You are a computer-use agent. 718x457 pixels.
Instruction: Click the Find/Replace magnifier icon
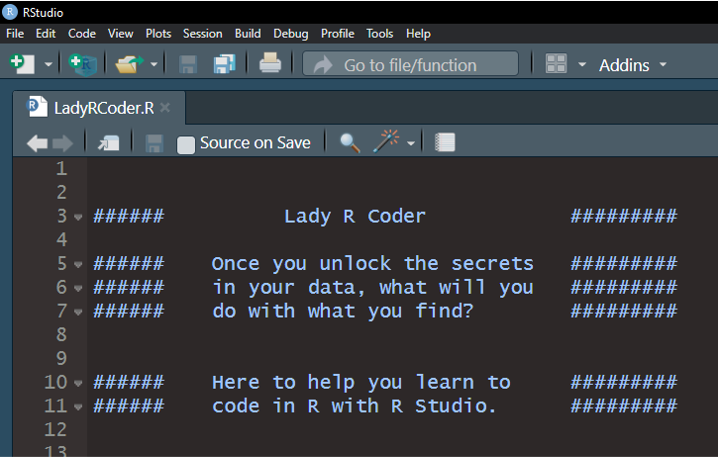click(x=350, y=143)
